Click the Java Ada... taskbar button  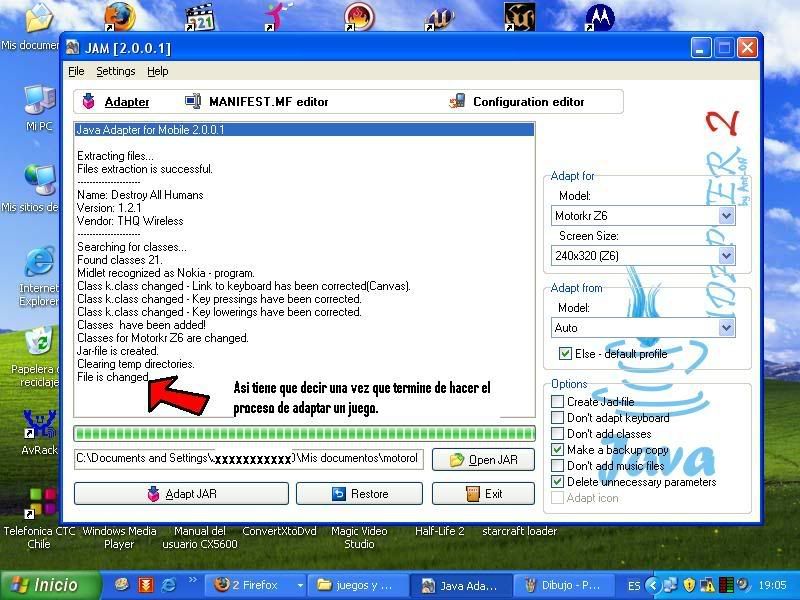tap(461, 585)
